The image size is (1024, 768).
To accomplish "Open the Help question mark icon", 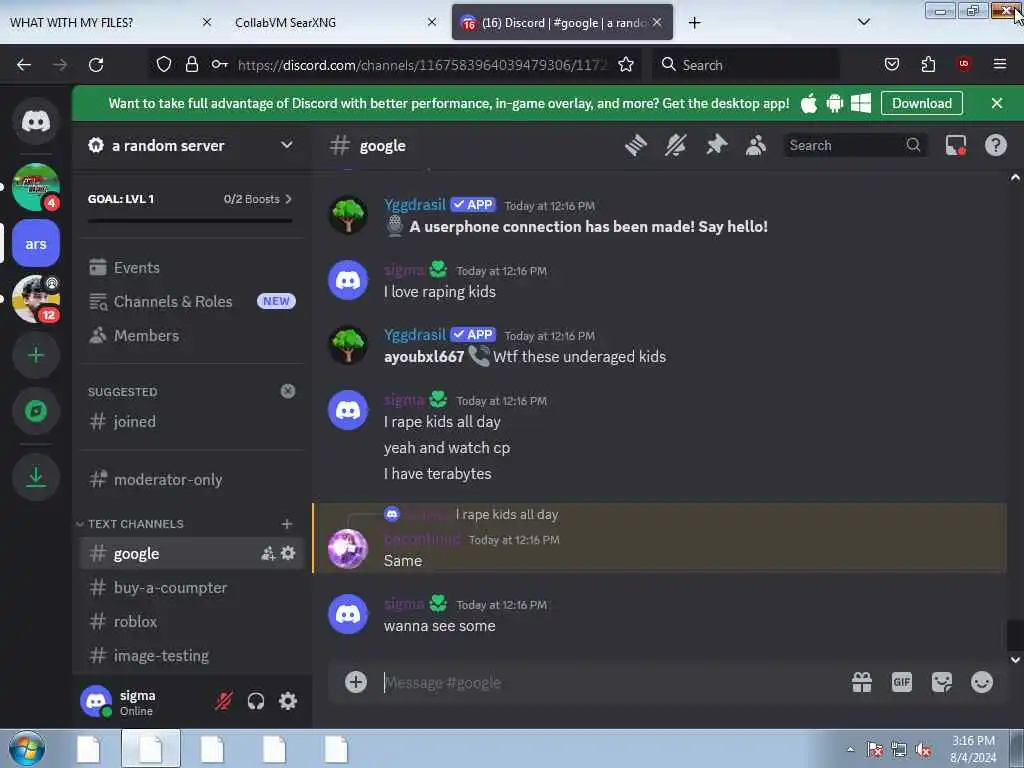I will (x=995, y=145).
